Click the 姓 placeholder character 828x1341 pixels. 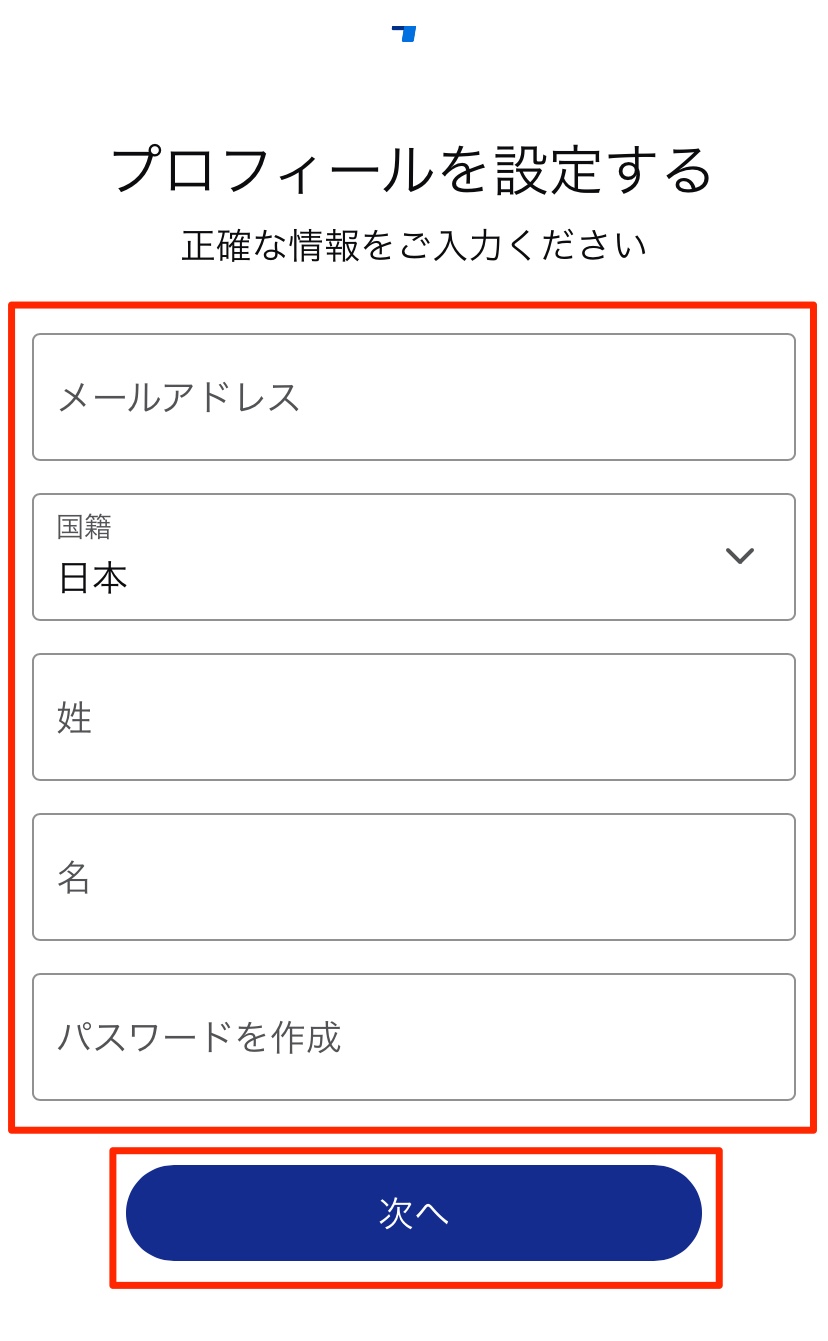(75, 718)
